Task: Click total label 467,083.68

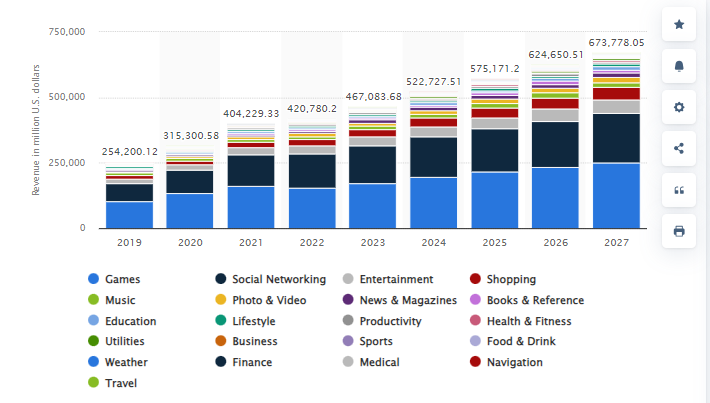Action: point(374,96)
